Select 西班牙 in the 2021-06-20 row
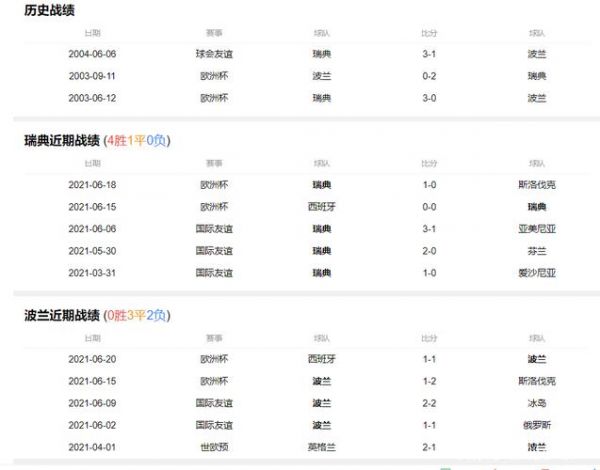The image size is (600, 470). pyautogui.click(x=322, y=359)
